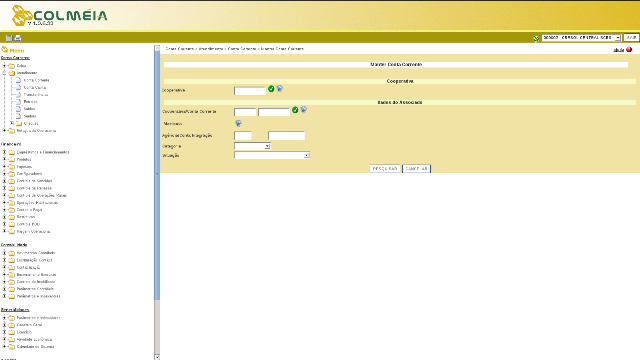
Task: Open Conta Corrente item in the tree
Action: [36, 80]
